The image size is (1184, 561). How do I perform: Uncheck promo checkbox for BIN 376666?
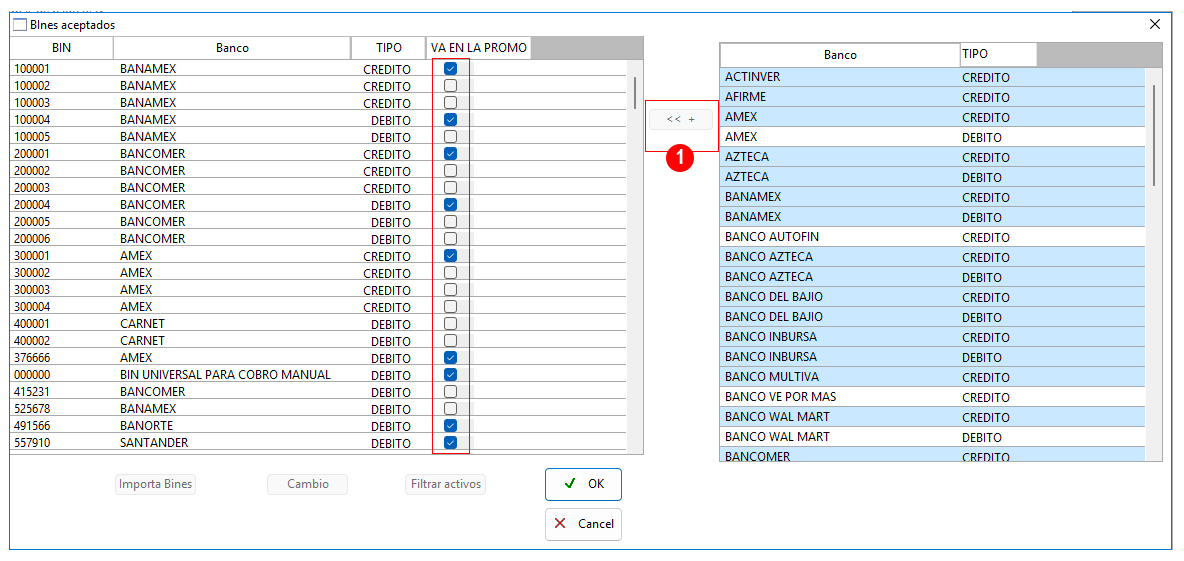coord(451,357)
